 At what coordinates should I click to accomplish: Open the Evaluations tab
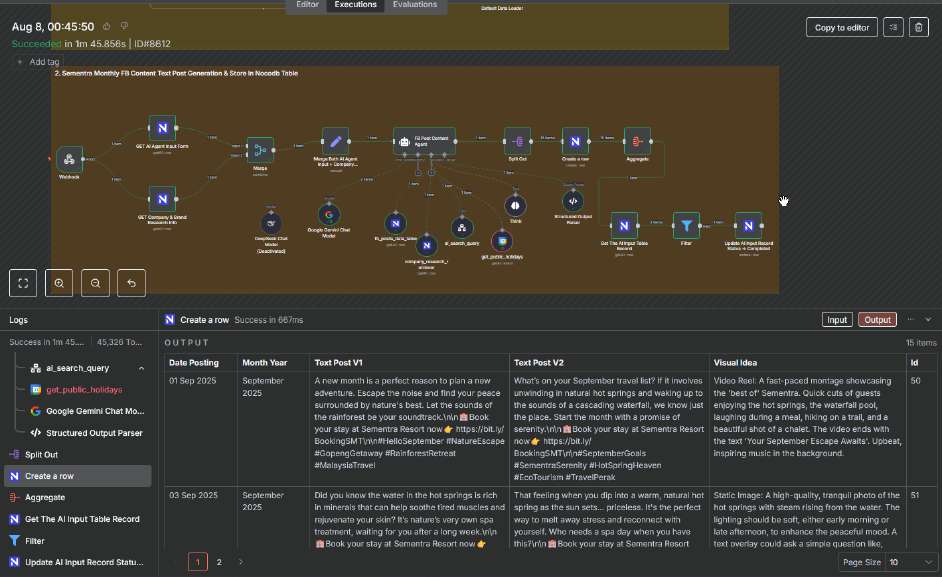pos(415,5)
